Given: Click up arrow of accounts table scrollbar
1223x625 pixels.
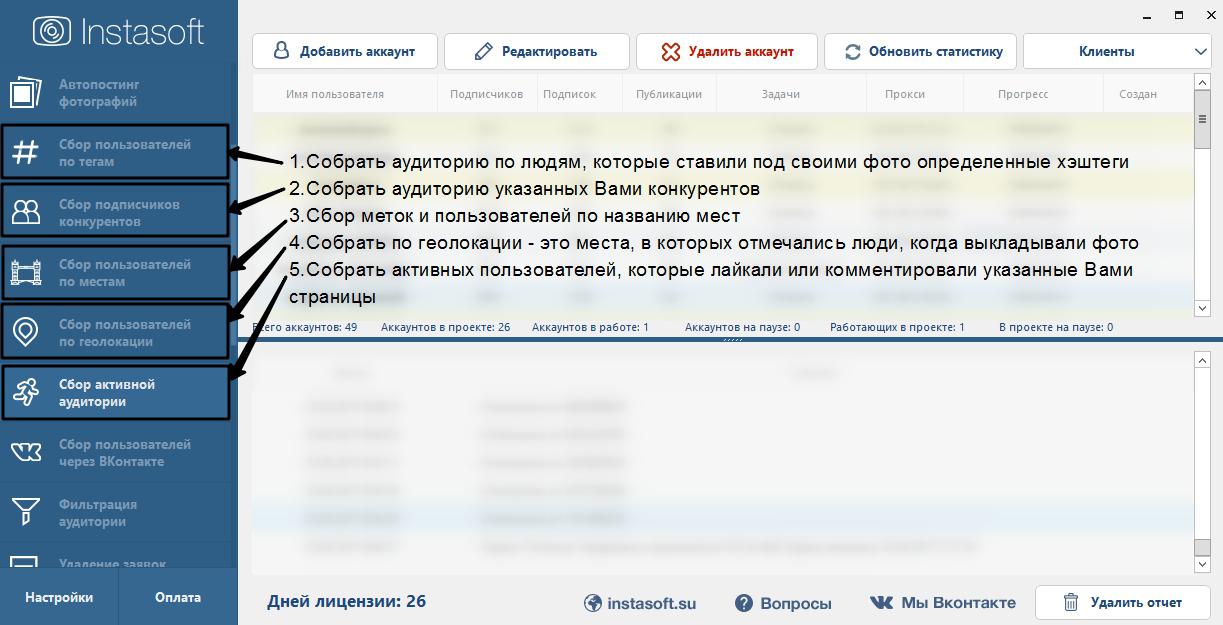Looking at the screenshot, I should coord(1203,83).
